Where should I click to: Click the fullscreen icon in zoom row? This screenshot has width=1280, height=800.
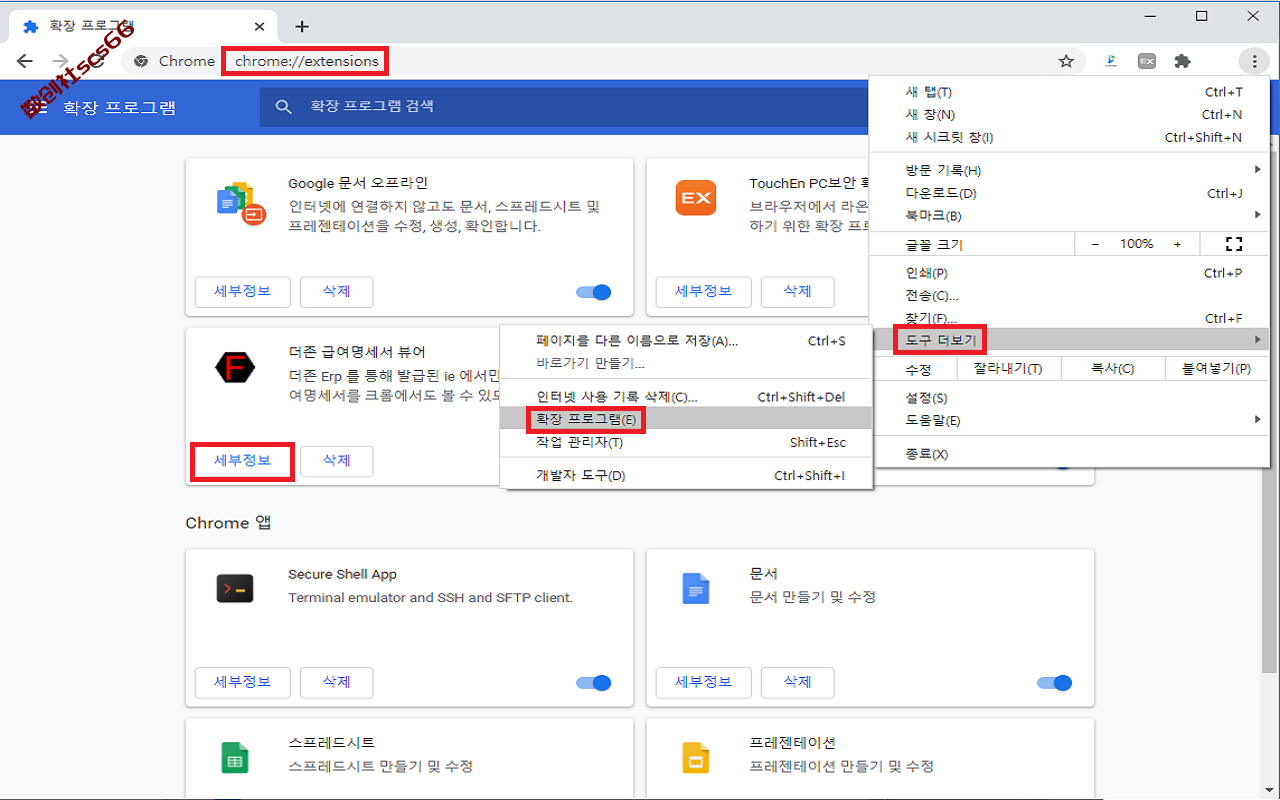point(1233,244)
